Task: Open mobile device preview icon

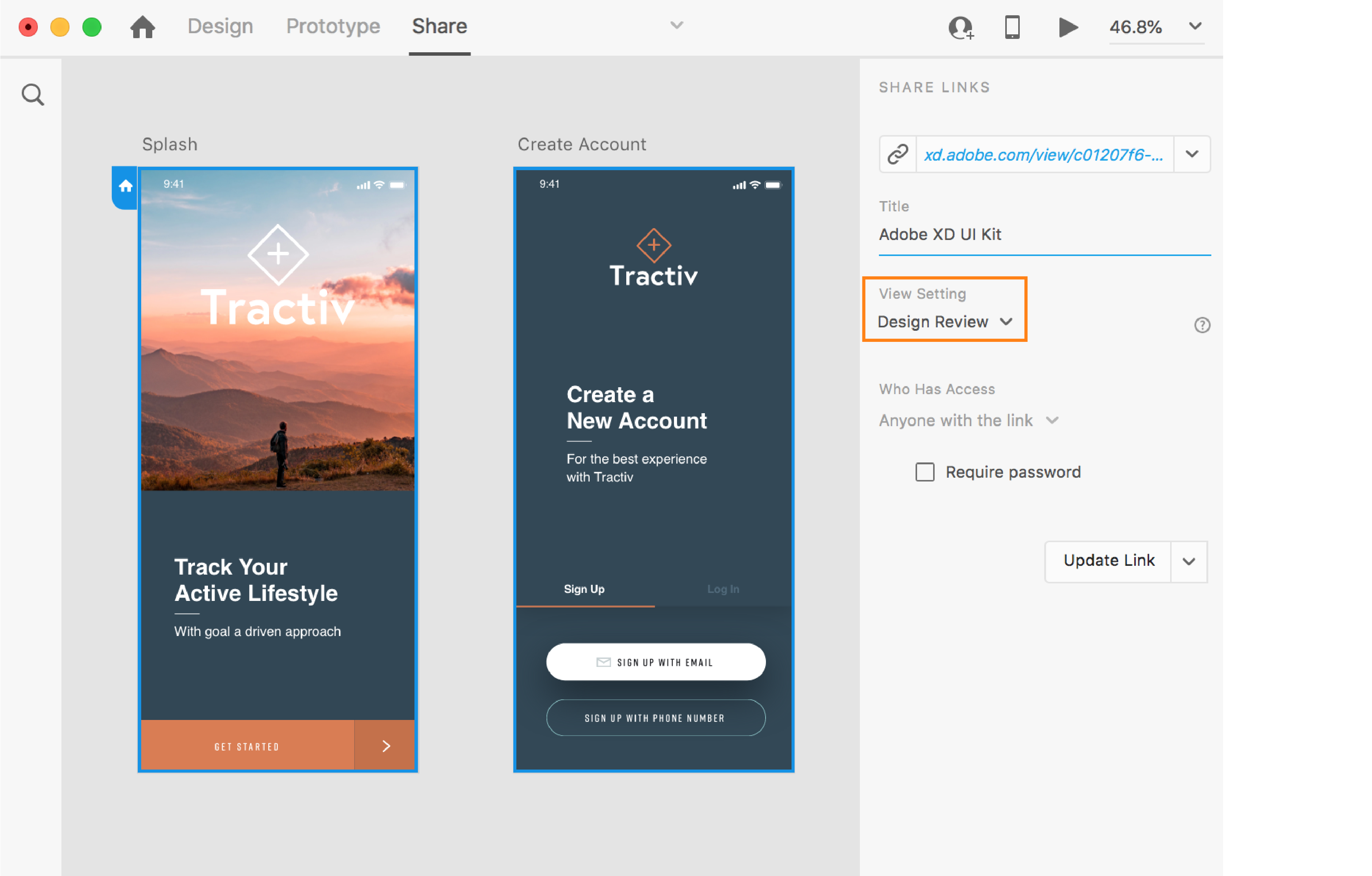Action: click(x=1012, y=27)
